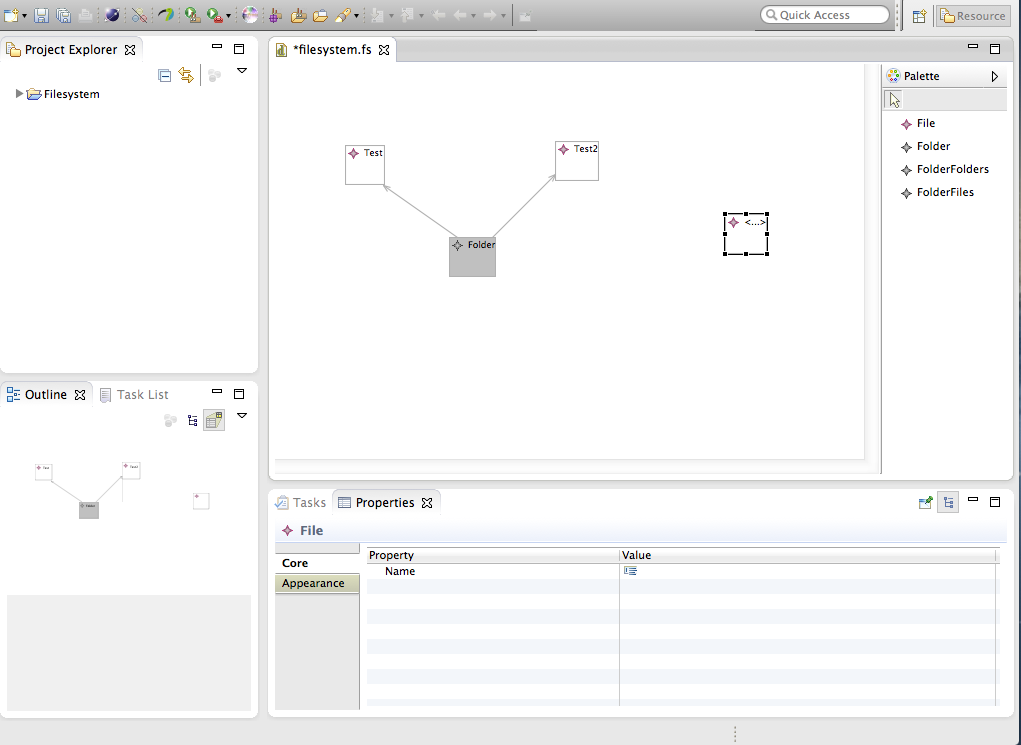The width and height of the screenshot is (1021, 745).
Task: Click the Open Perspective icon
Action: [x=919, y=16]
